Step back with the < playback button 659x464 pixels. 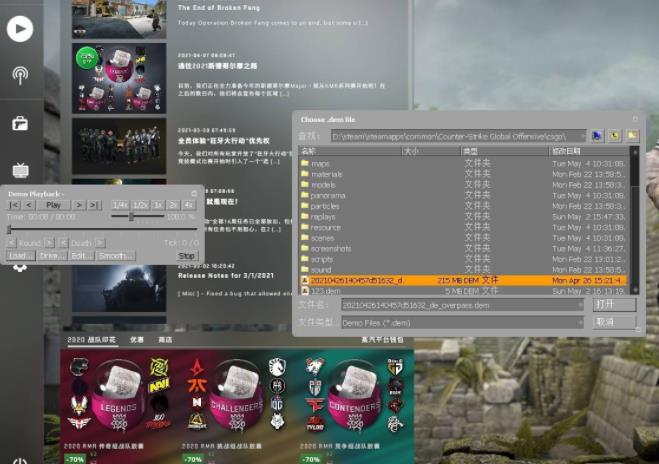(x=29, y=205)
